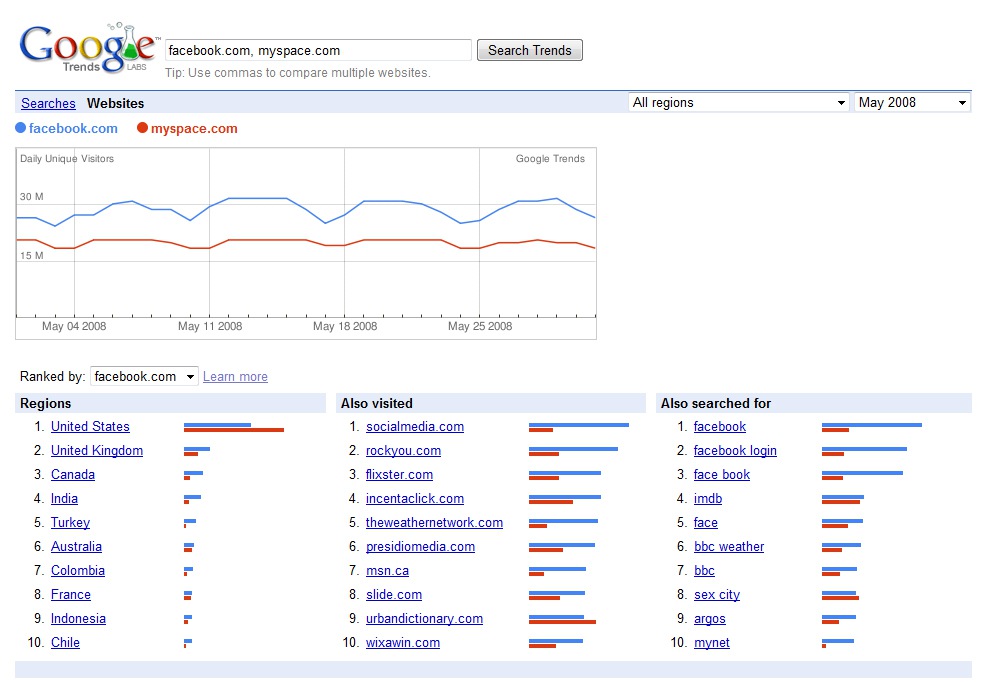987x682 pixels.
Task: Click the May 18 2008 axis label
Action: (x=345, y=326)
